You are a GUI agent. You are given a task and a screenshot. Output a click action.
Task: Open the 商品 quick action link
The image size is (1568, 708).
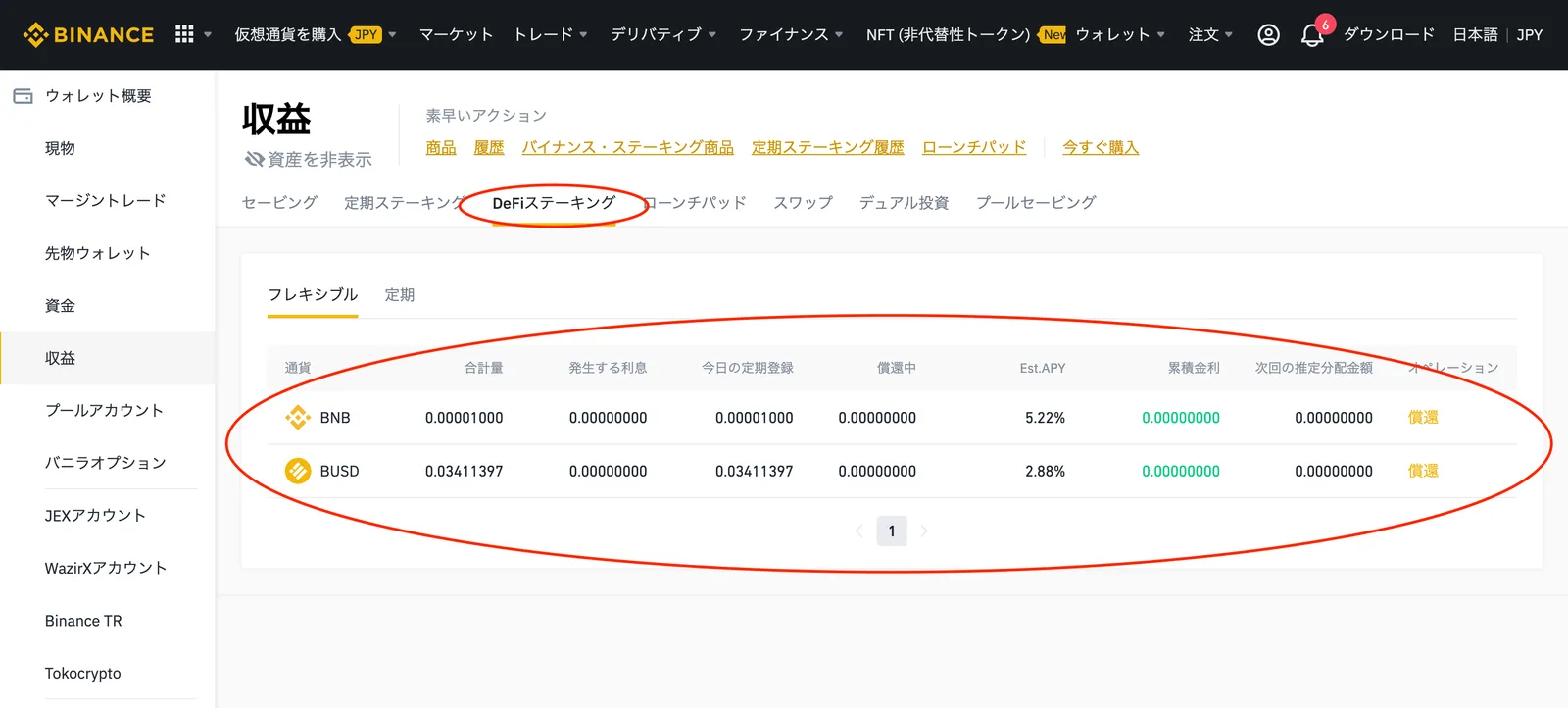(441, 147)
